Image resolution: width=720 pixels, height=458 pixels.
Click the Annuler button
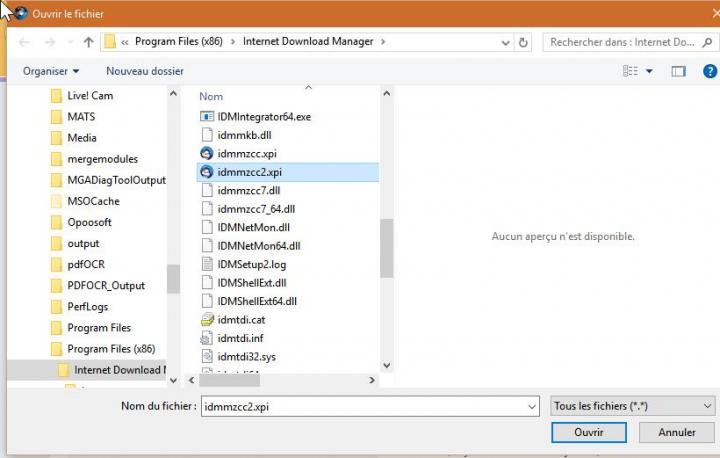[677, 432]
